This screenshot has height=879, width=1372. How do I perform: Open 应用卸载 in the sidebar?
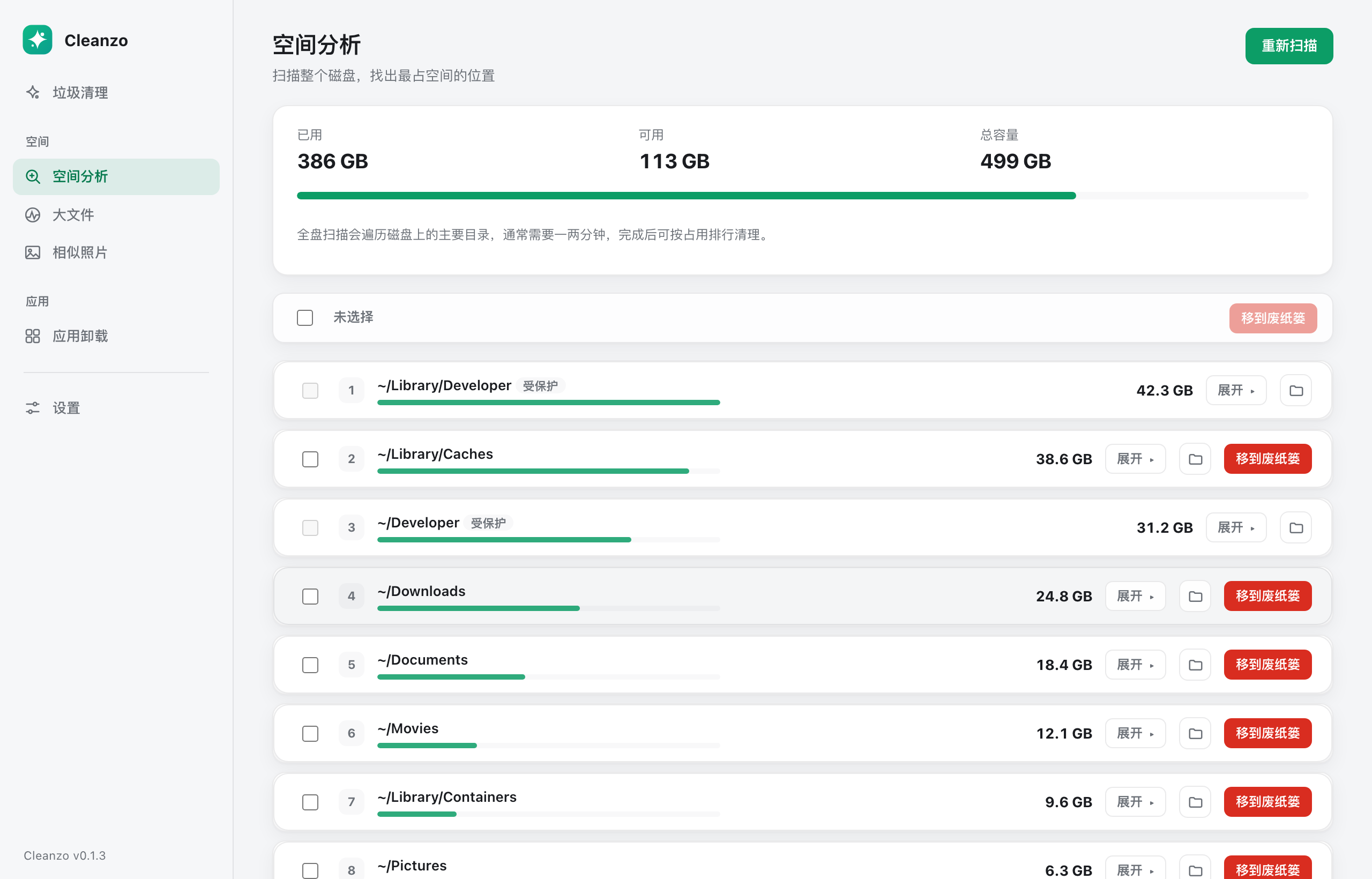116,336
